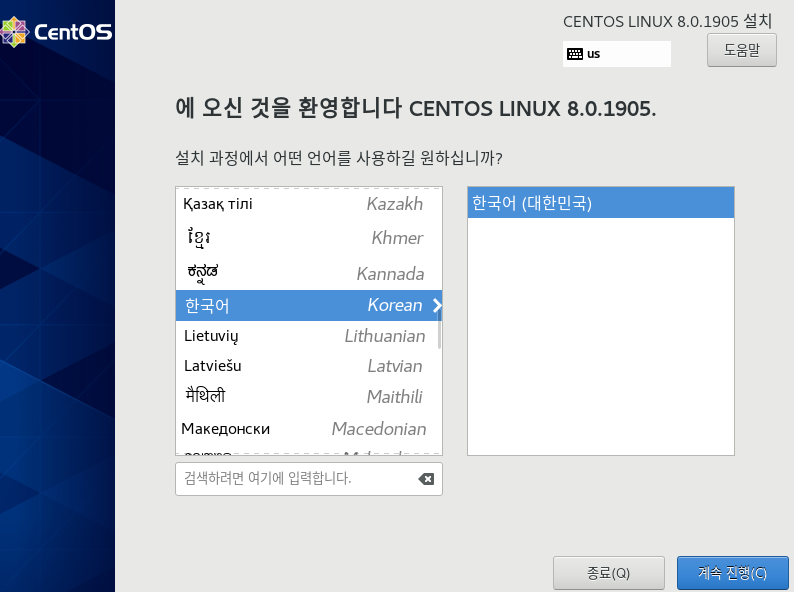Select the Македонски Macedonian row
This screenshot has width=794, height=592.
pos(309,428)
